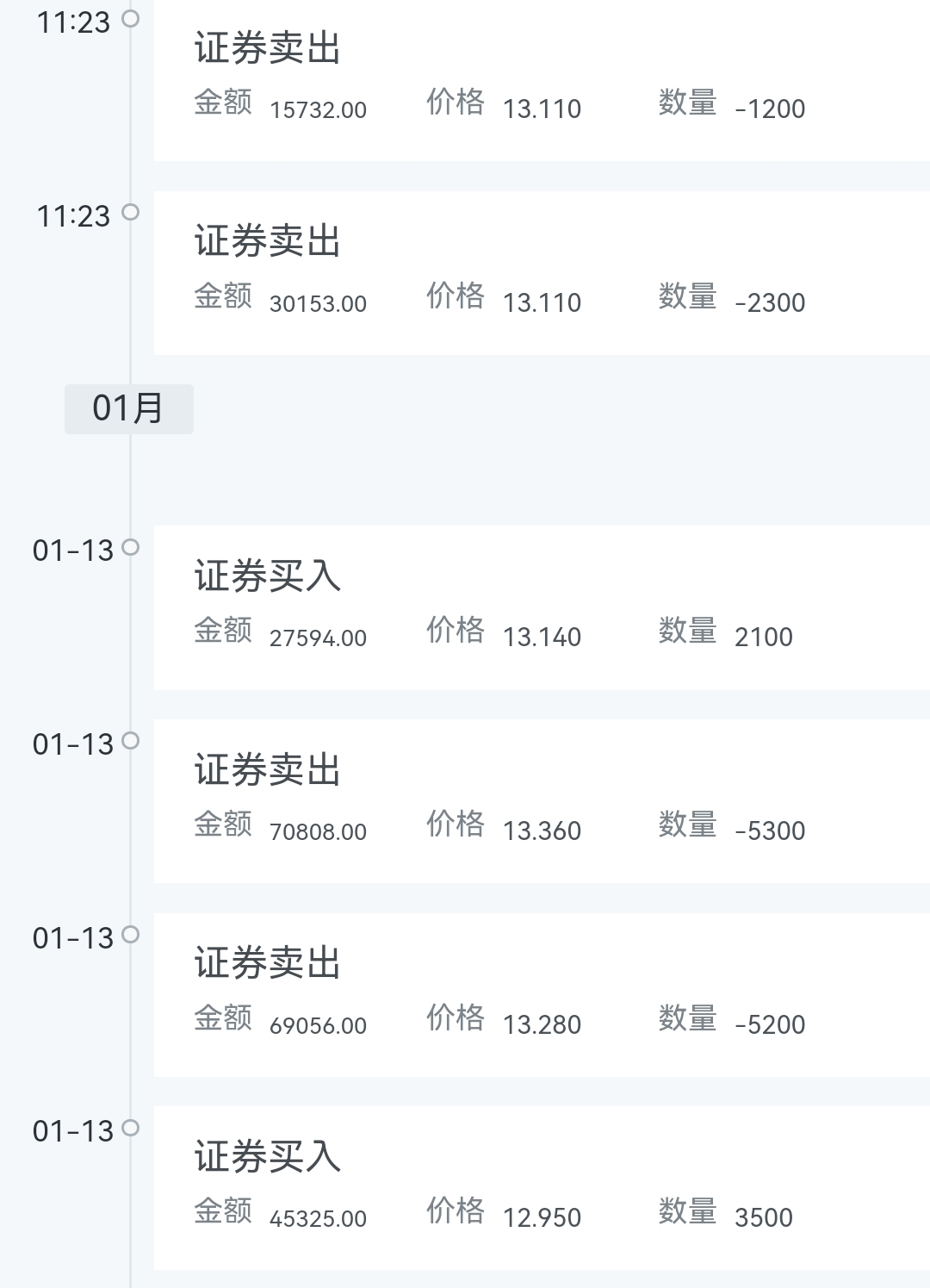This screenshot has width=930, height=1288.
Task: Select the quantity value -5300
Action: [770, 831]
